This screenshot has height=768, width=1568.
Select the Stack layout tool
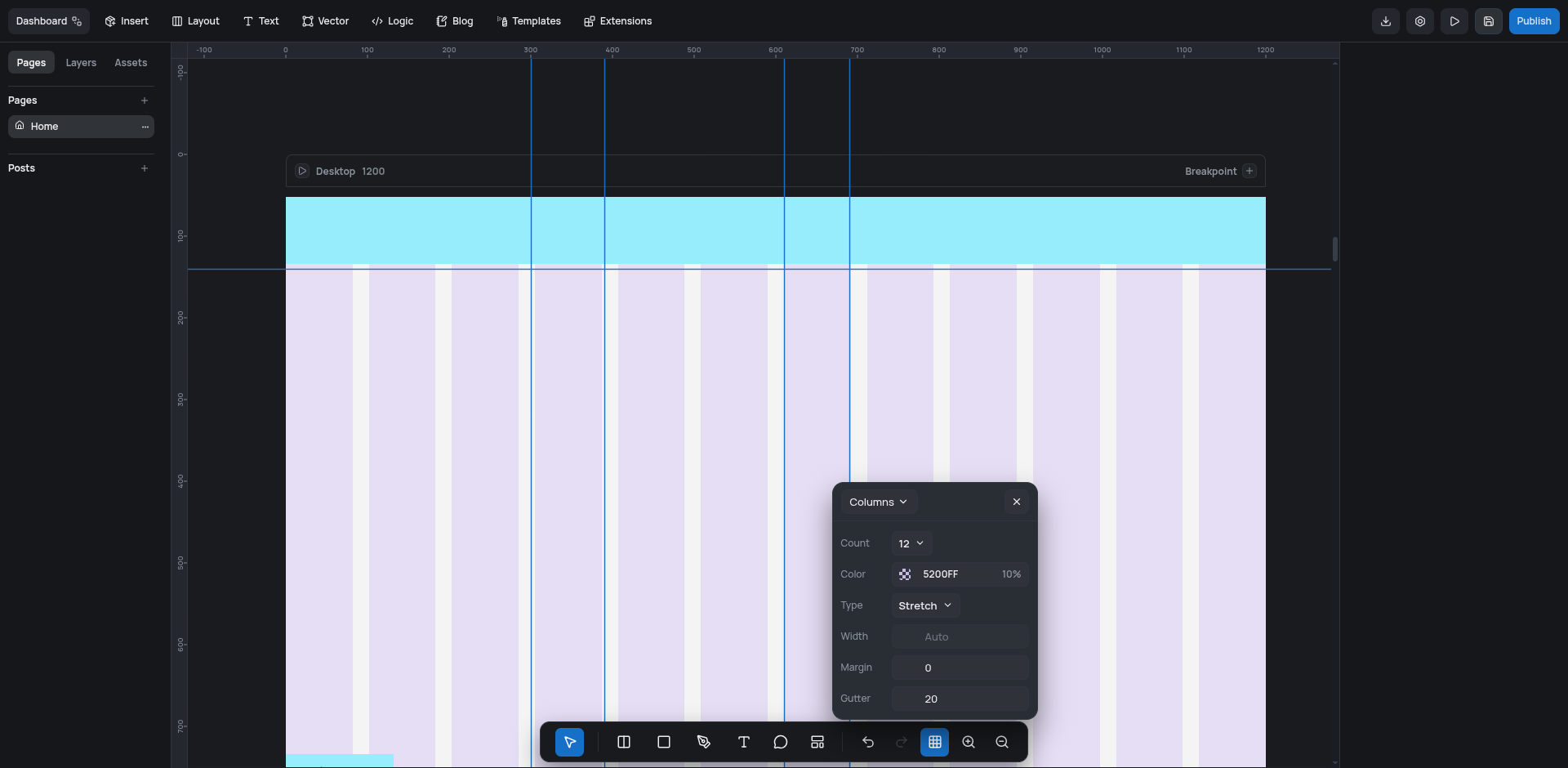coord(817,742)
